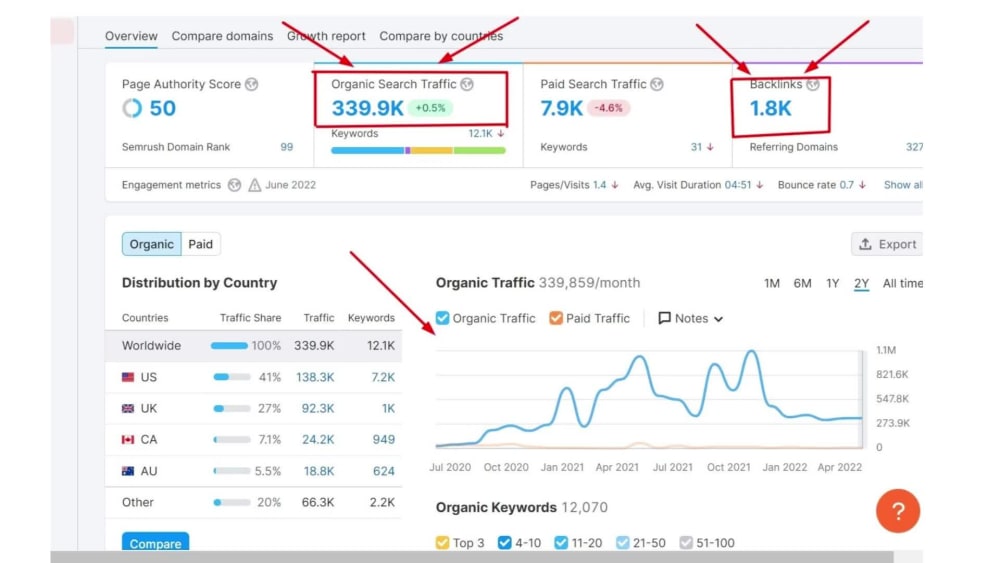Click paid keywords count 31
The width and height of the screenshot is (1000, 563).
tap(696, 147)
